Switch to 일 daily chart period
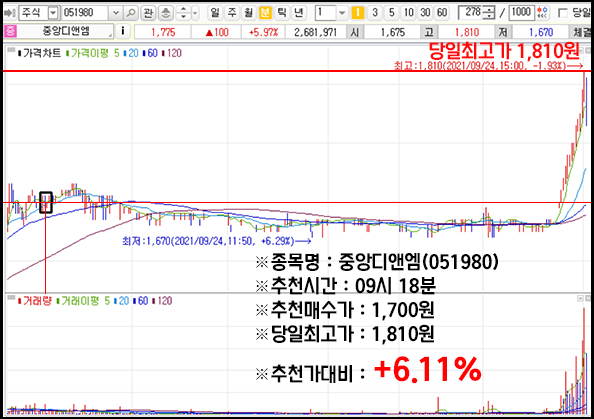 click(215, 13)
